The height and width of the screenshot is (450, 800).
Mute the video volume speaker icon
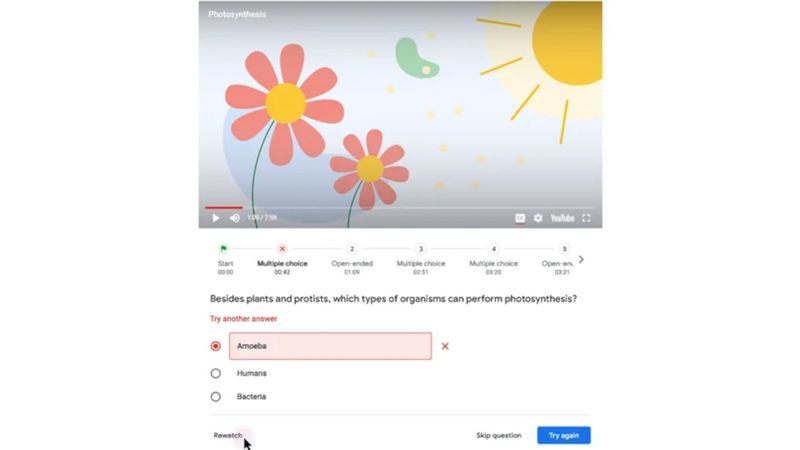coord(235,218)
